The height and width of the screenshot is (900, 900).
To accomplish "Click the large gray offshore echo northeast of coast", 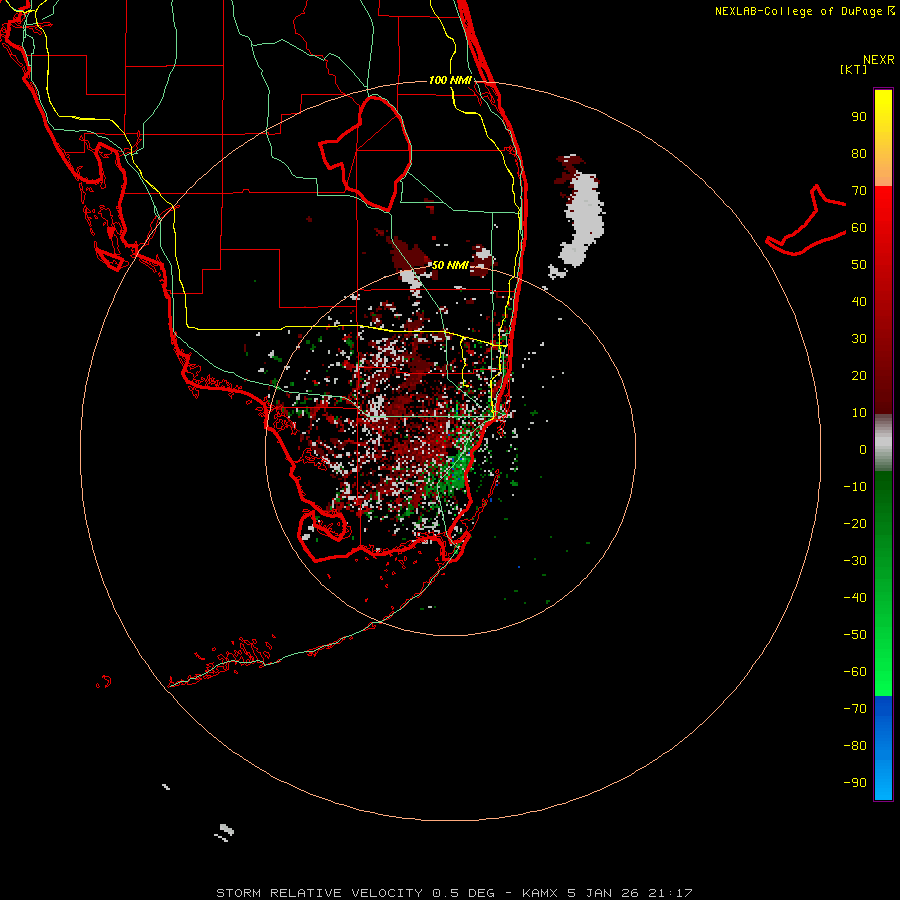I will [x=583, y=218].
